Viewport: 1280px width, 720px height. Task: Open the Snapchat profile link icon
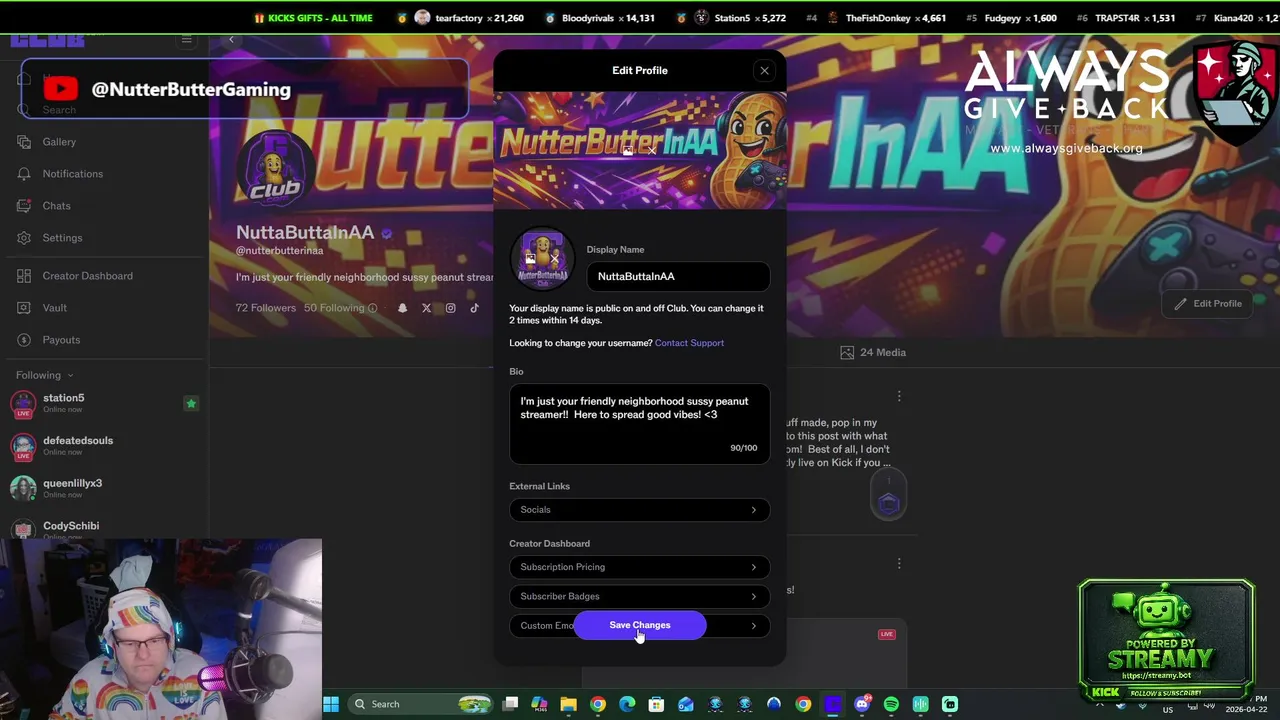coord(402,308)
